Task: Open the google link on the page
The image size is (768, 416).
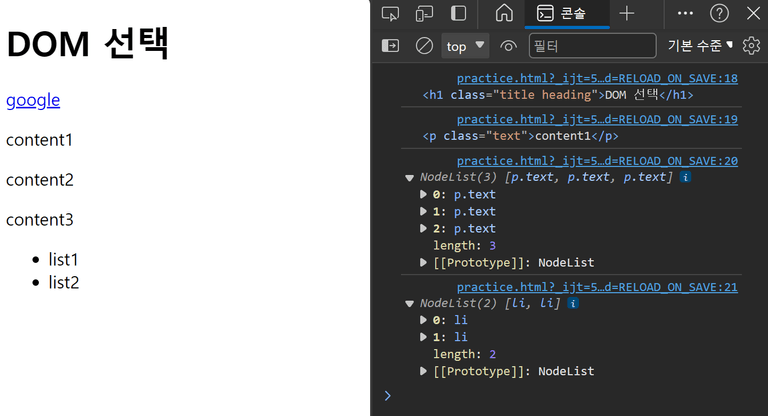Action: click(33, 100)
